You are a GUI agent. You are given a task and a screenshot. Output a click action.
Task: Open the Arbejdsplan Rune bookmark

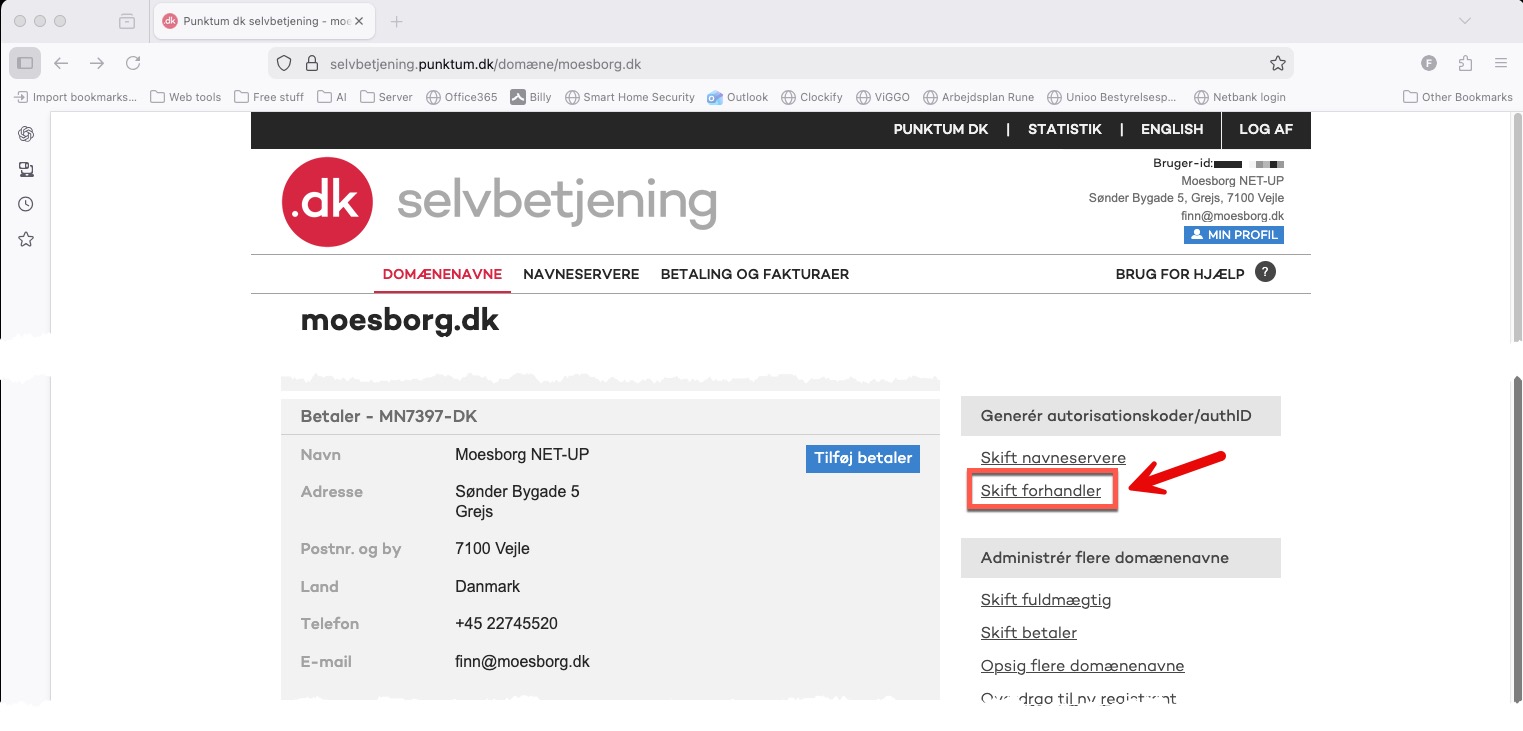[978, 97]
